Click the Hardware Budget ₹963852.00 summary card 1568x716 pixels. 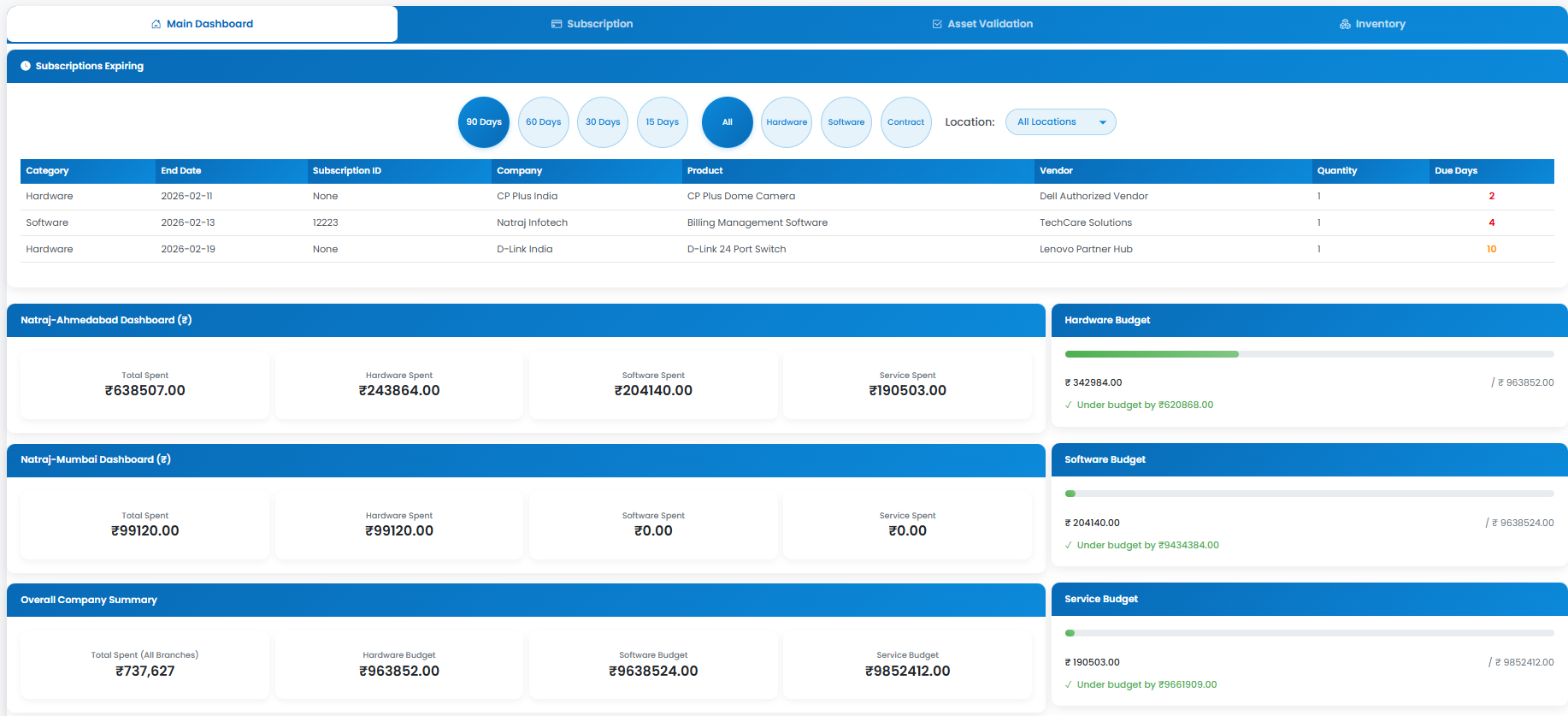[399, 665]
